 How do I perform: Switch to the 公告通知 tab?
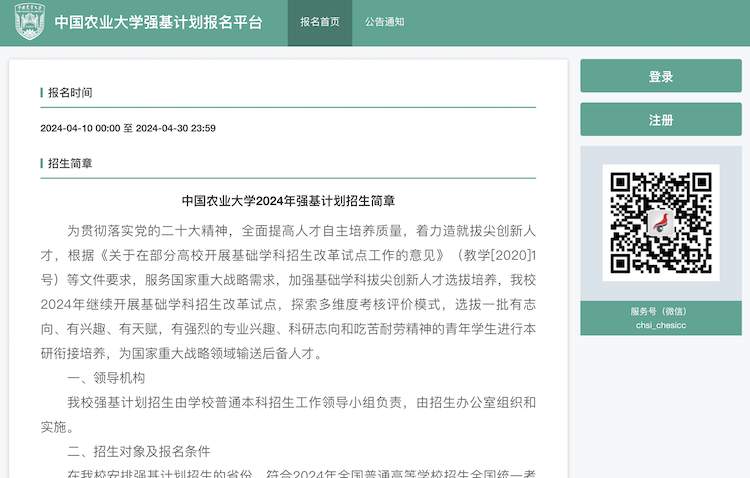pyautogui.click(x=385, y=22)
